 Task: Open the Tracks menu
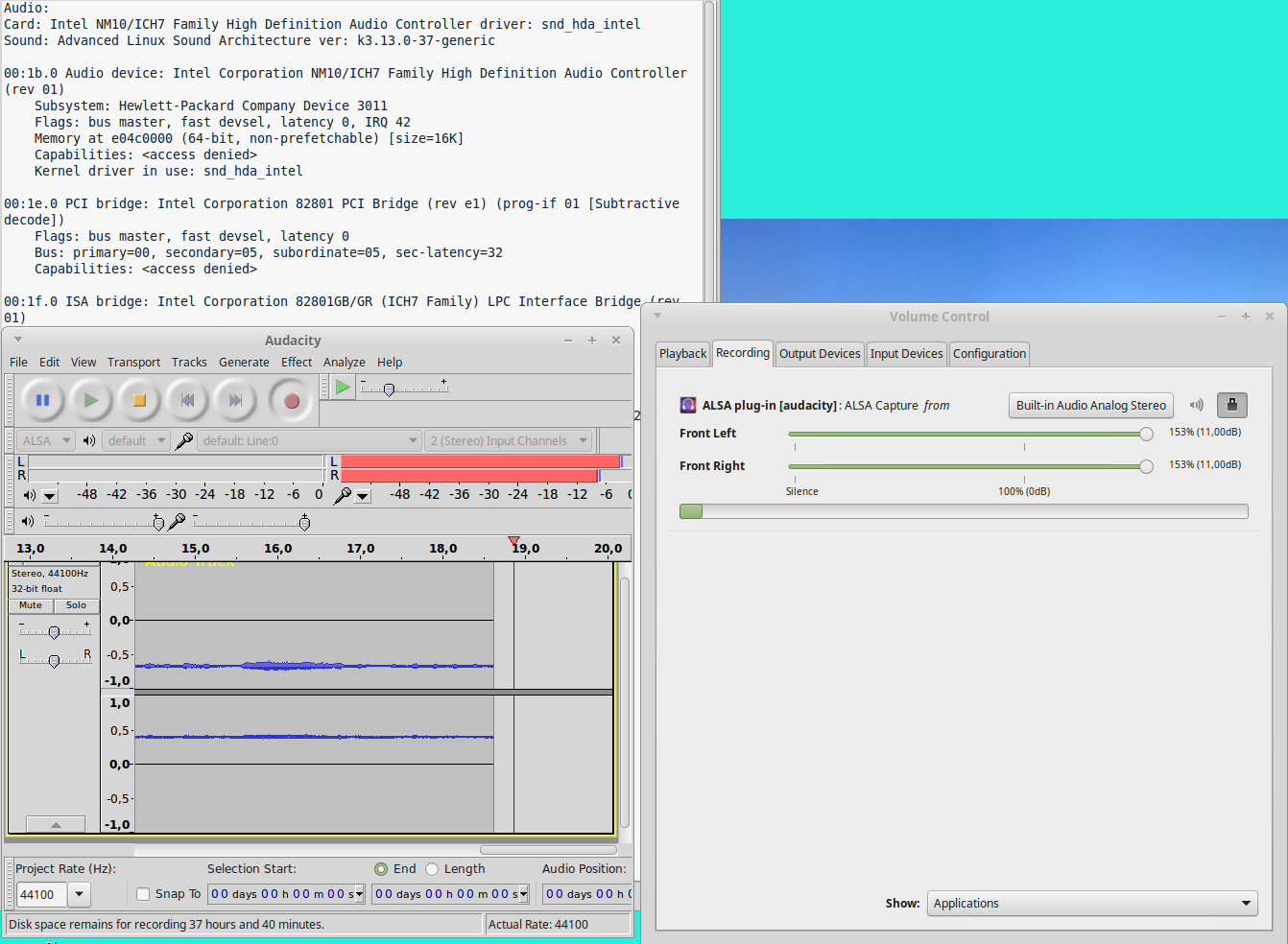click(x=189, y=363)
